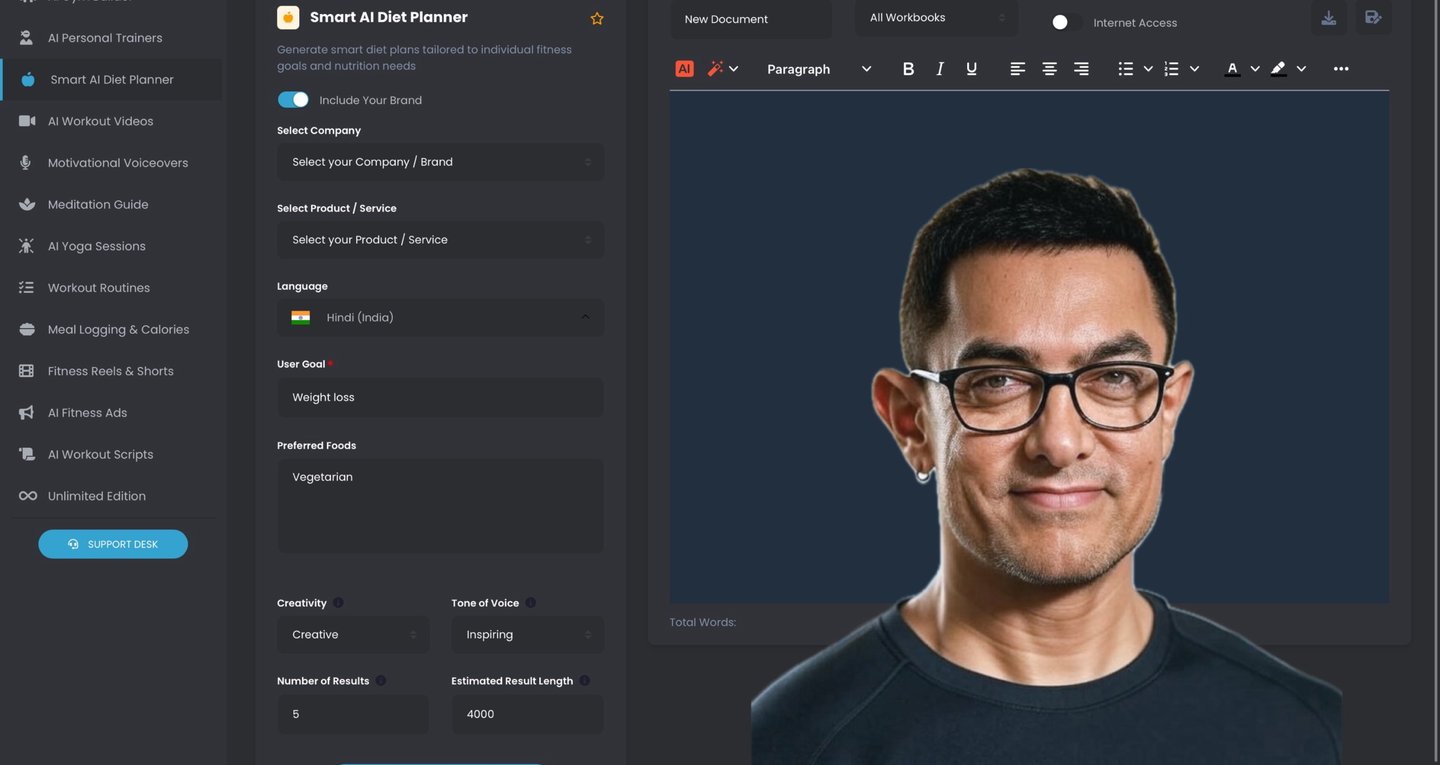Navigate to AI Yoga Sessions

pos(112,246)
